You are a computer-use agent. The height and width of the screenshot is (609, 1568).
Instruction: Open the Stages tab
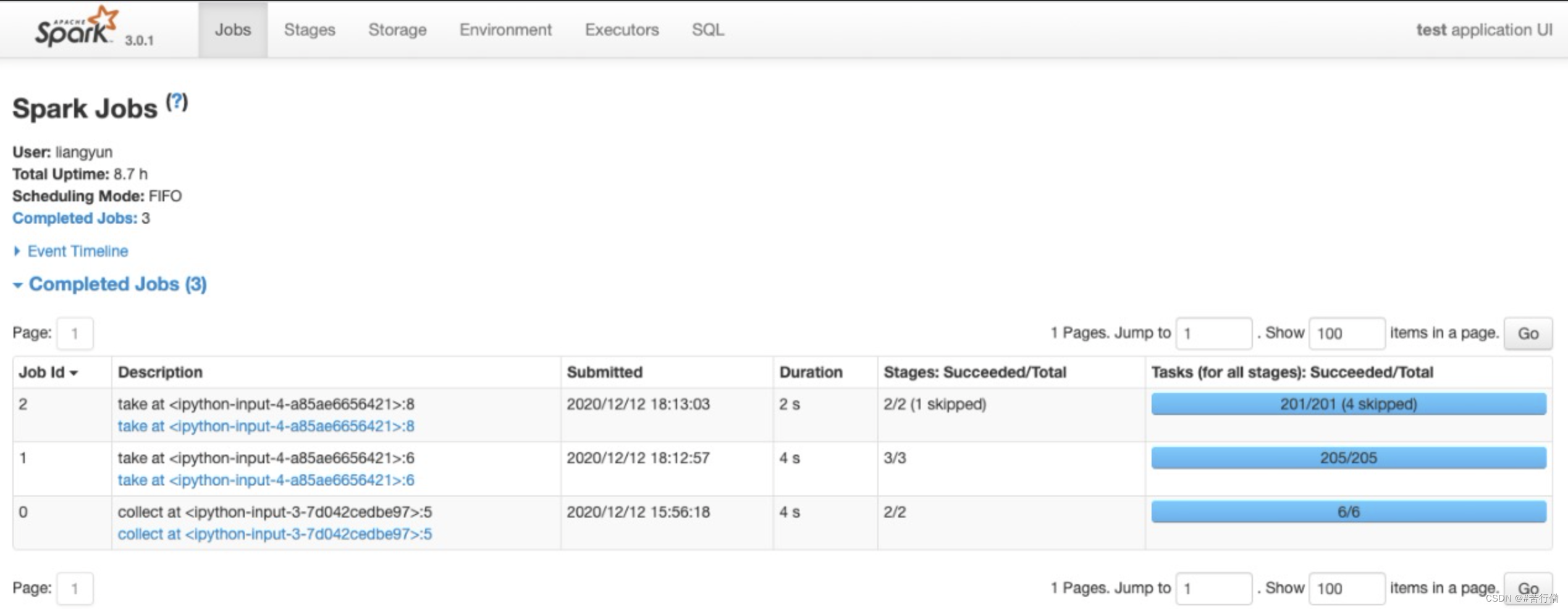(x=310, y=30)
